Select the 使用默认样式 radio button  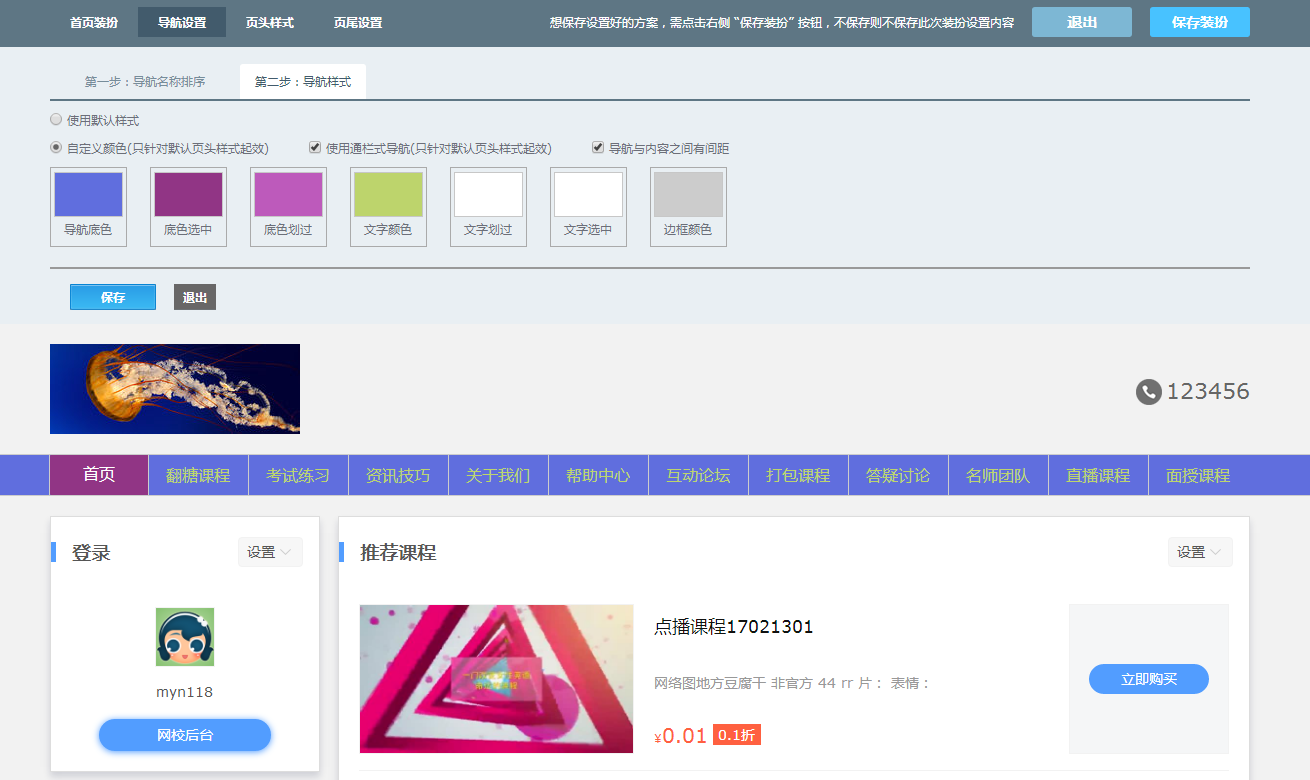coord(56,120)
